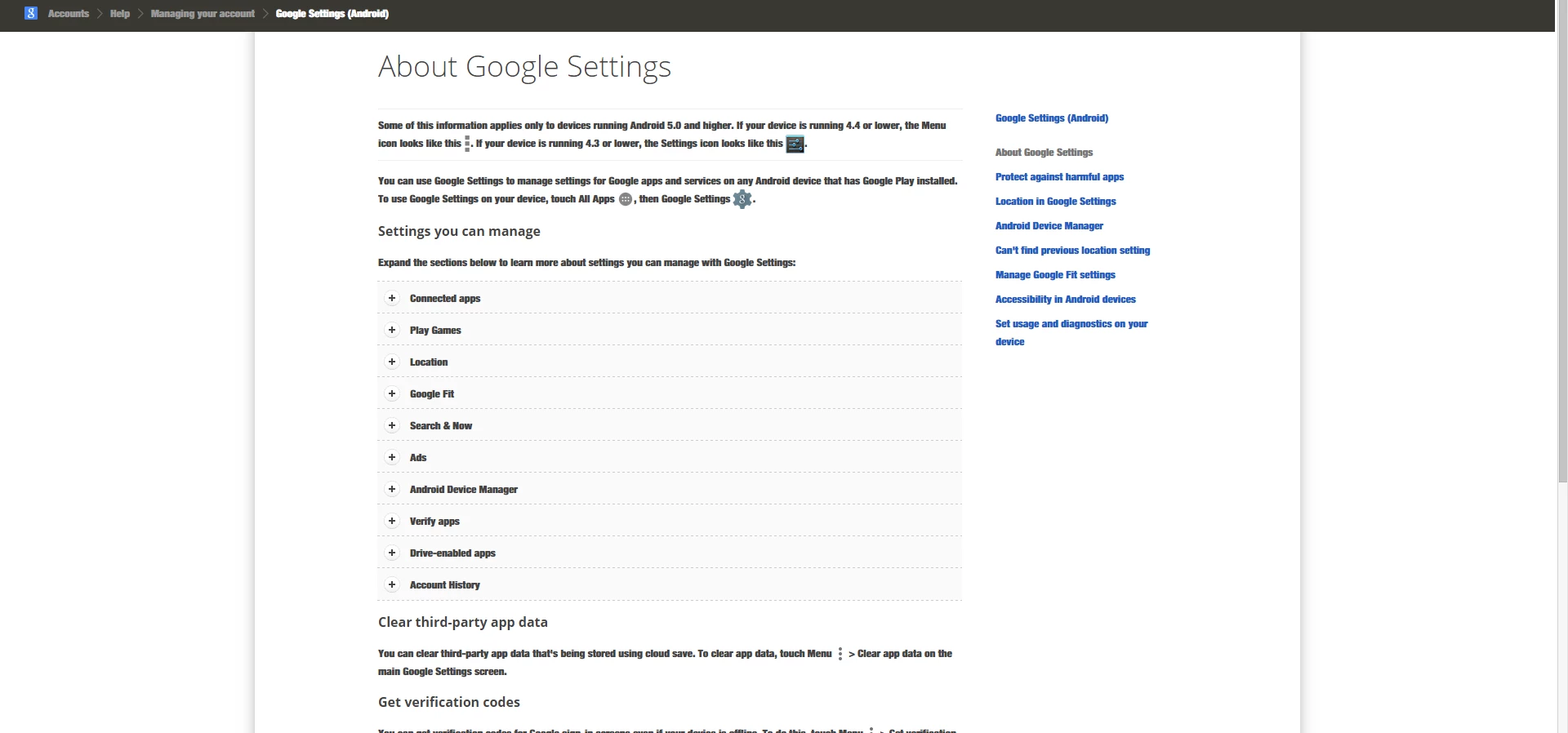Screen dimensions: 1568x733
Task: Click the old Settings icon image in intro text
Action: point(795,144)
